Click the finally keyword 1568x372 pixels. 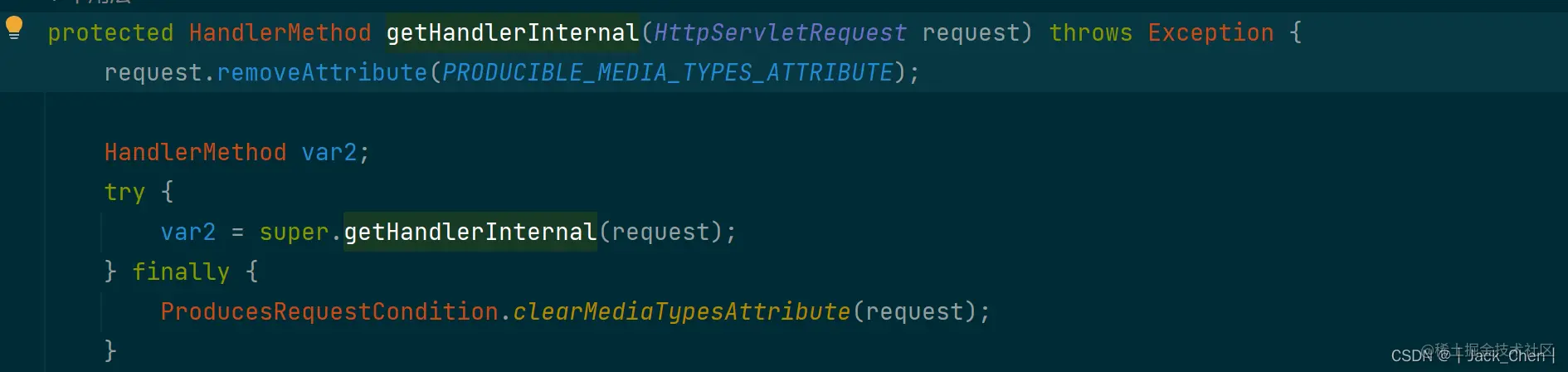coord(181,272)
